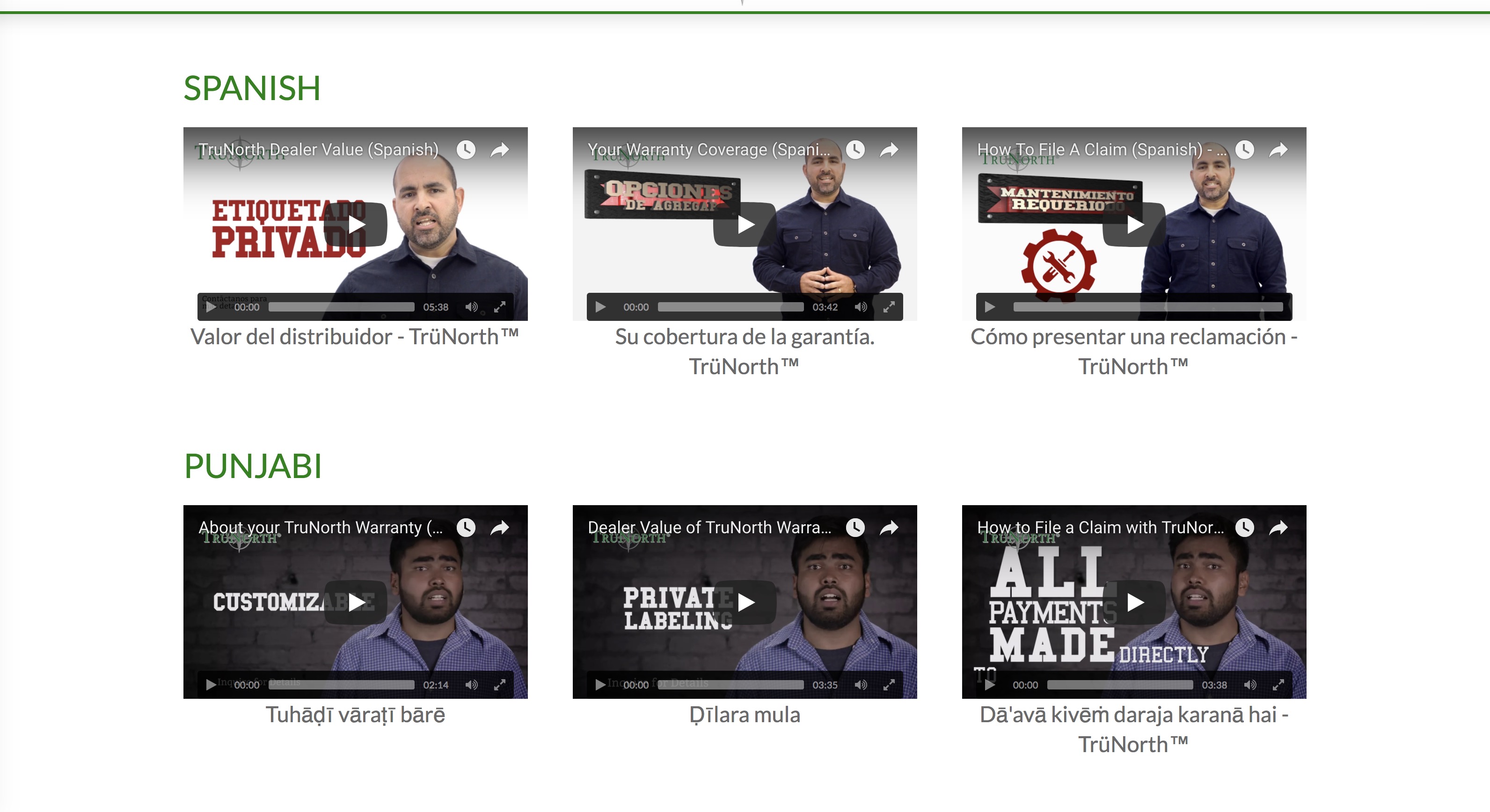1490x812 pixels.
Task: Share the About your TruNorth Warranty video
Action: coord(500,527)
